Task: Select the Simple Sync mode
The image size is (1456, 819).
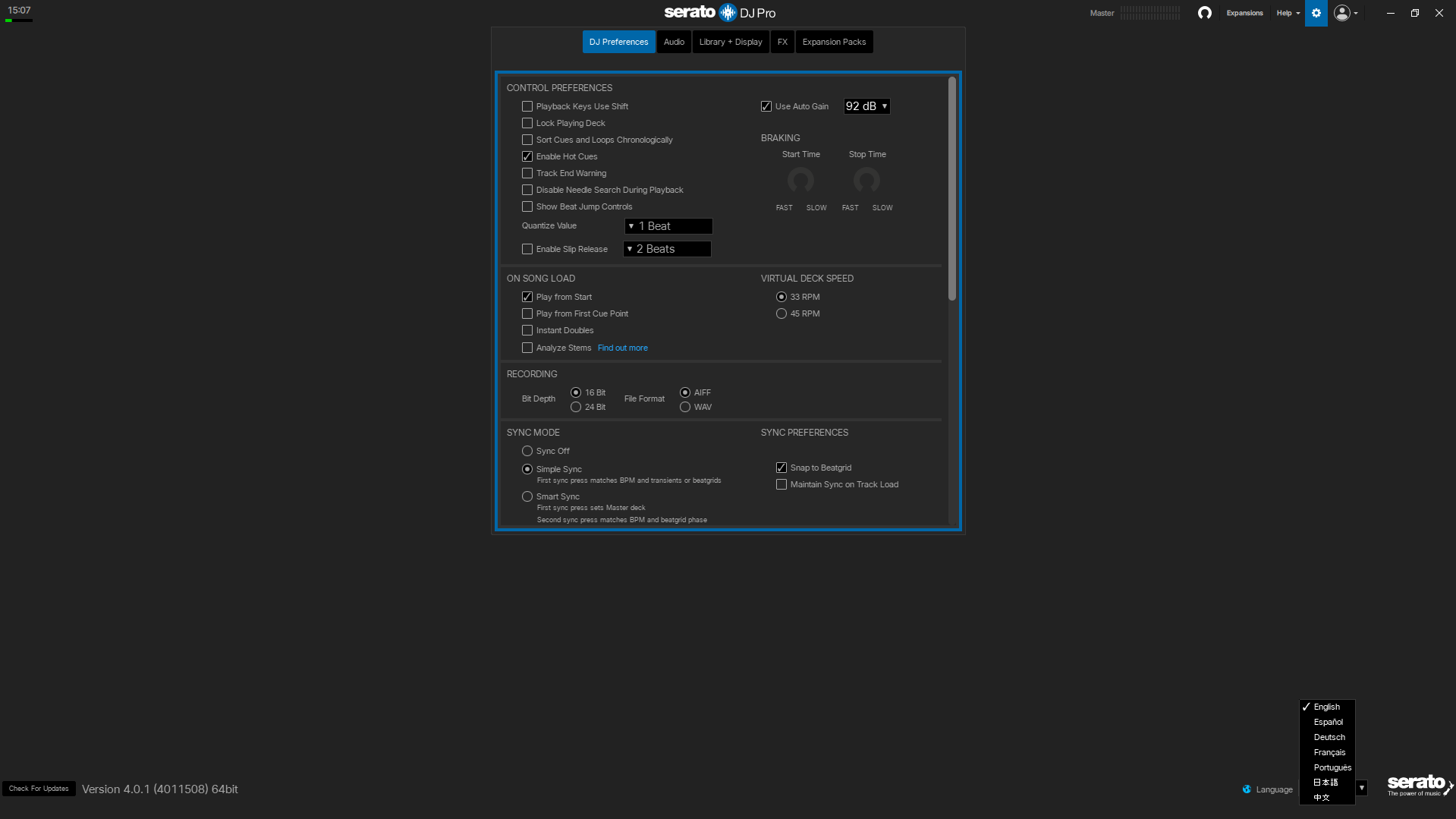Action: pos(527,469)
